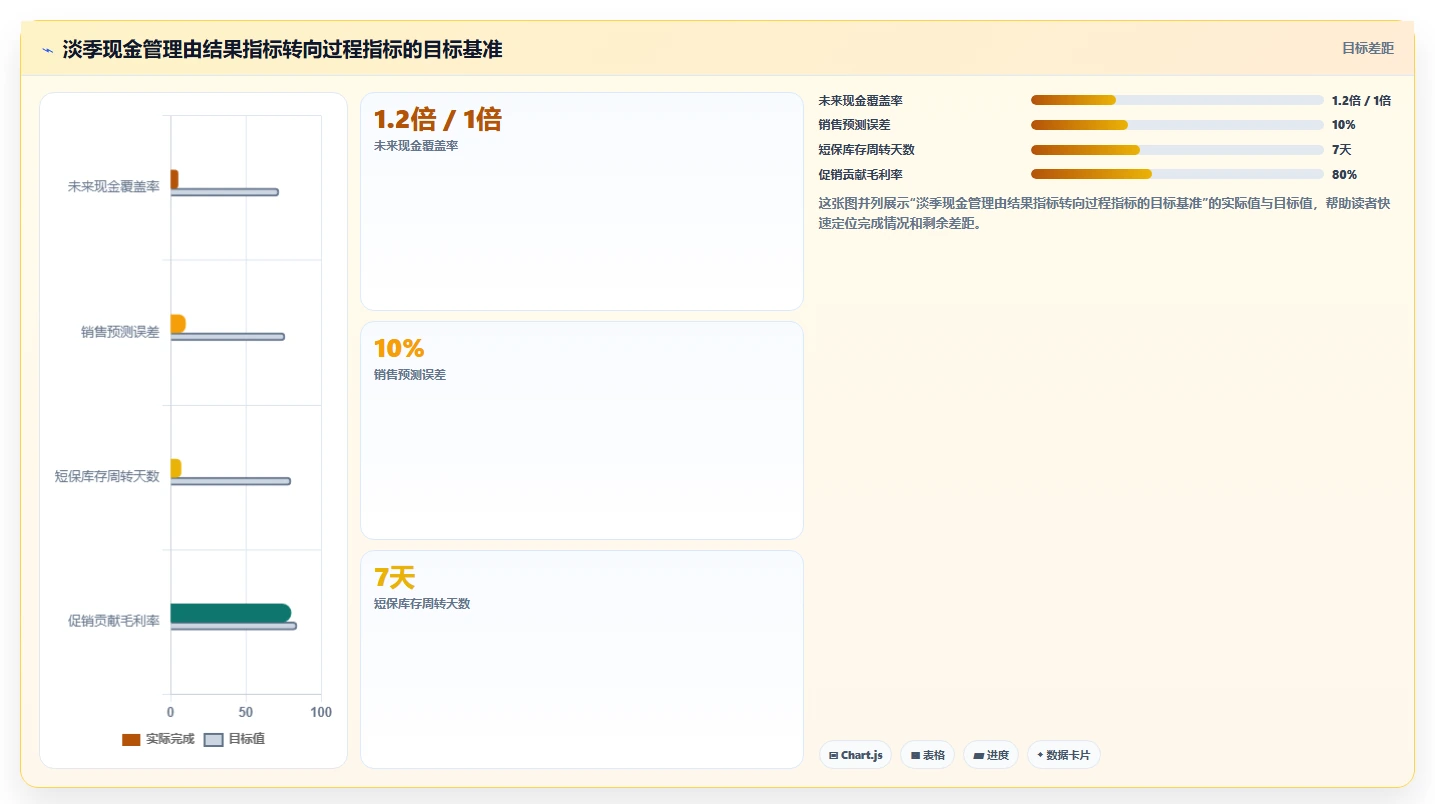Click the 短保库存周转天数 target bar in chart

click(x=230, y=481)
